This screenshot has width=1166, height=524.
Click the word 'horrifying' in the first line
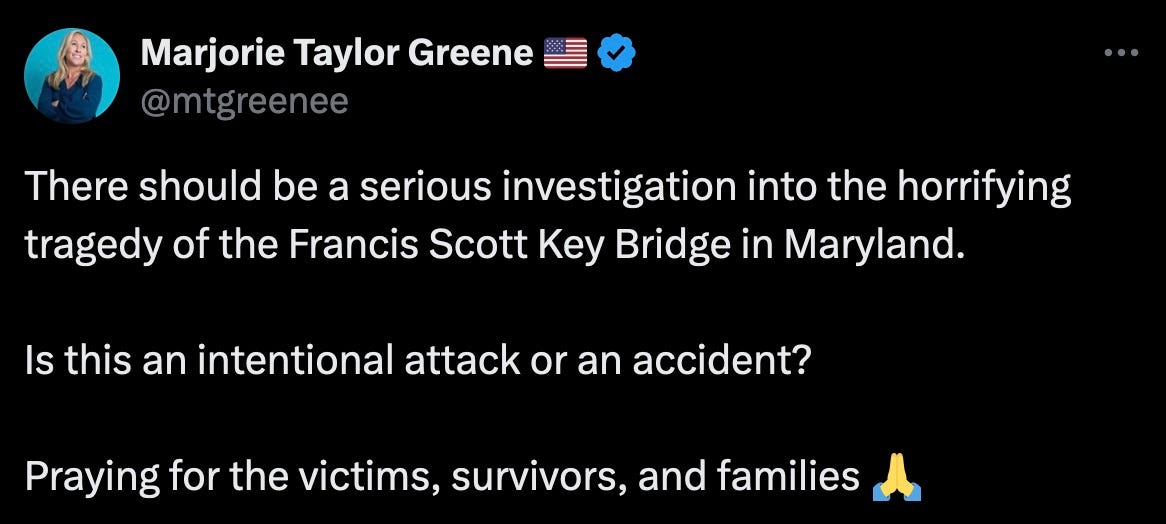(984, 188)
